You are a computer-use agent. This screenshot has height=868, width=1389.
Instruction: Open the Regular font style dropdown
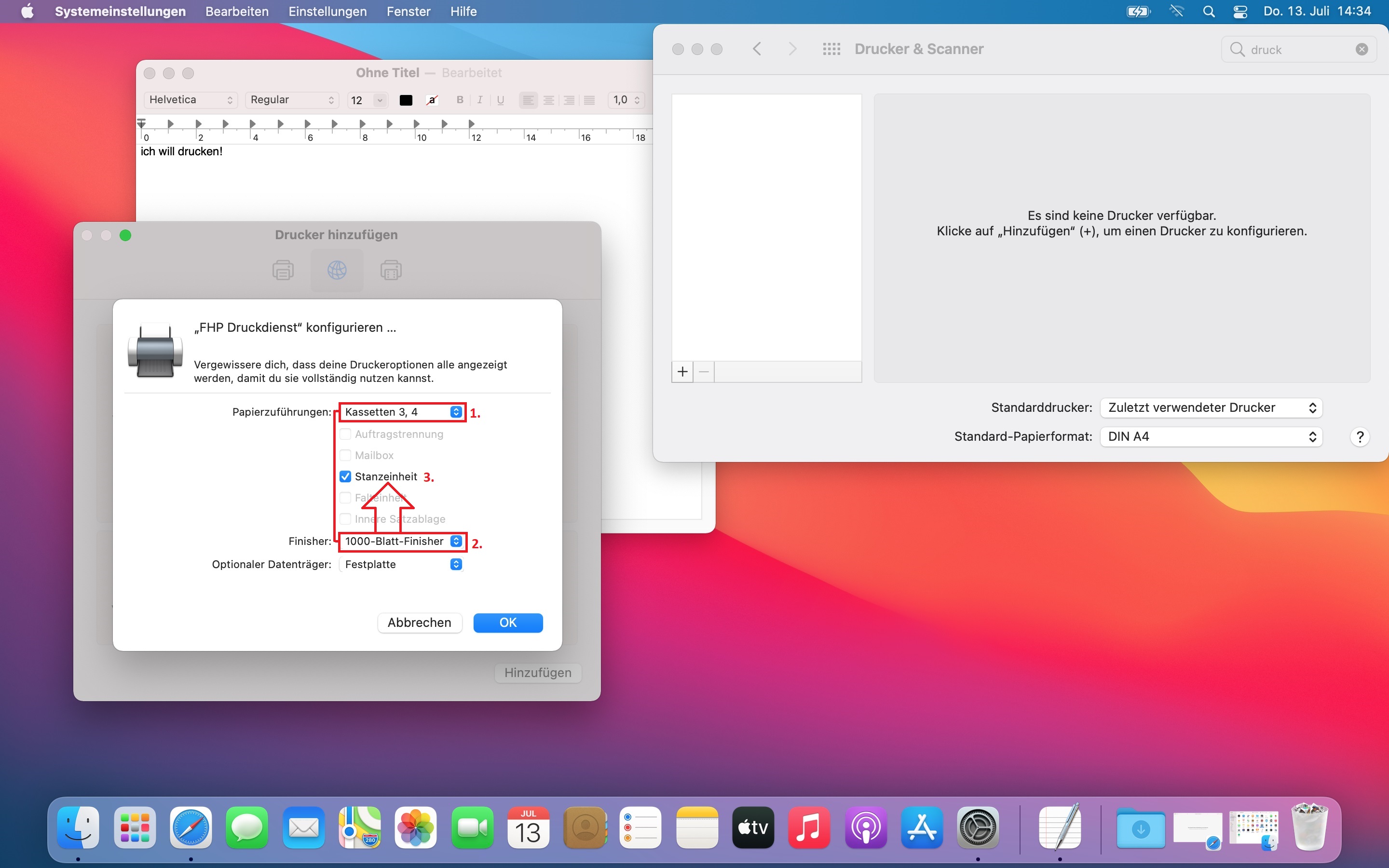click(292, 100)
